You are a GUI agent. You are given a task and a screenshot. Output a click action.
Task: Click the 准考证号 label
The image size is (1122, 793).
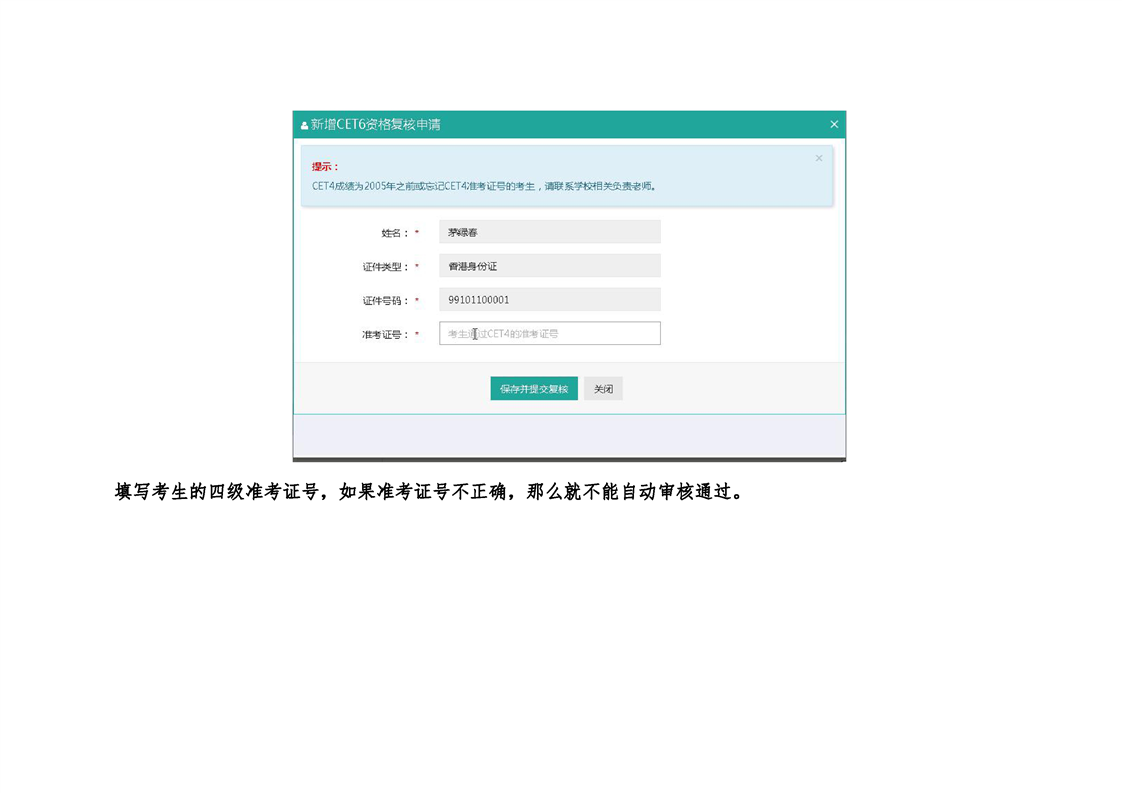(x=386, y=335)
